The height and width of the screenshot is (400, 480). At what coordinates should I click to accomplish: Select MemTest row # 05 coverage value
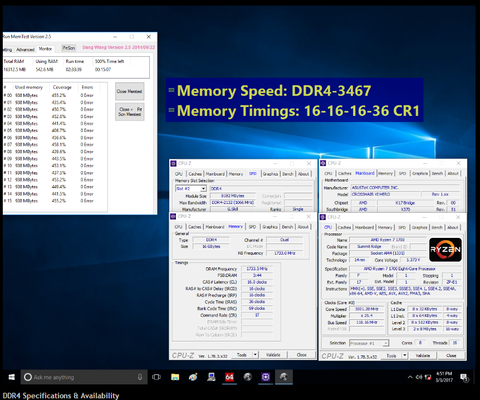click(x=59, y=130)
